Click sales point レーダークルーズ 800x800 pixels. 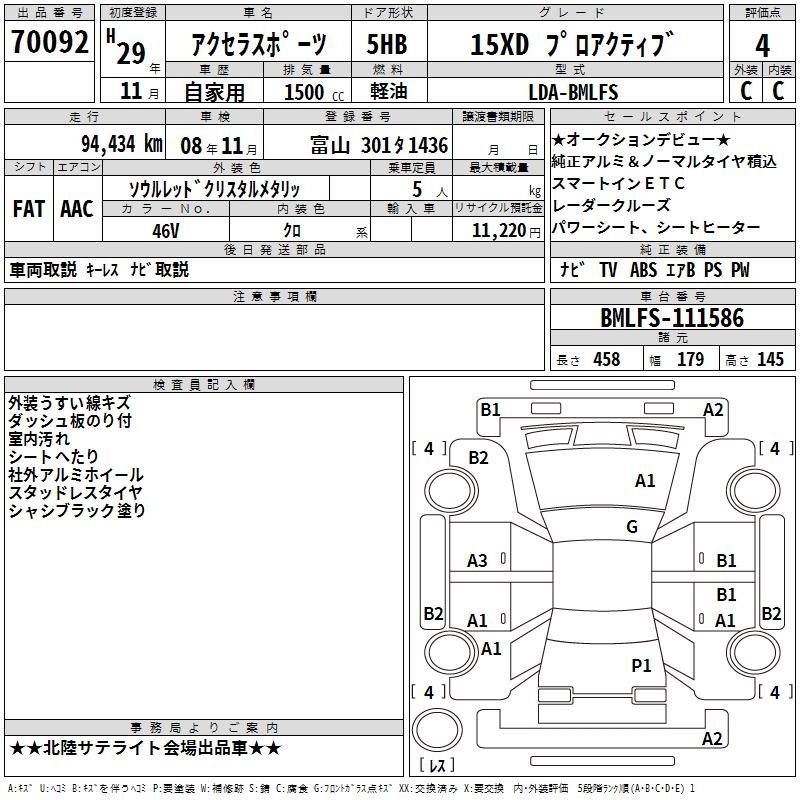tap(611, 206)
